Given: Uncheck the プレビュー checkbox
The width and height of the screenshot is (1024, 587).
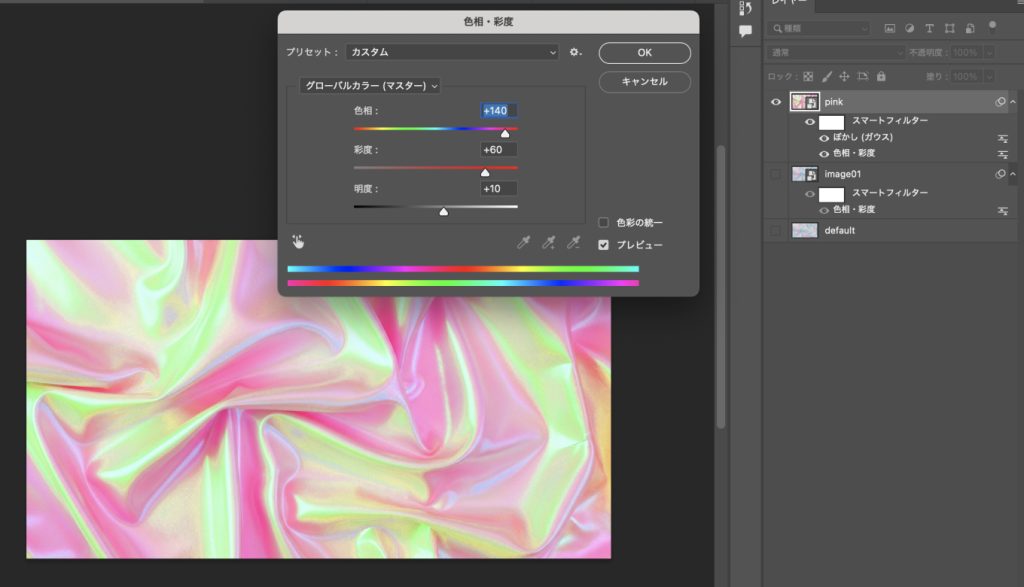Looking at the screenshot, I should pyautogui.click(x=603, y=244).
